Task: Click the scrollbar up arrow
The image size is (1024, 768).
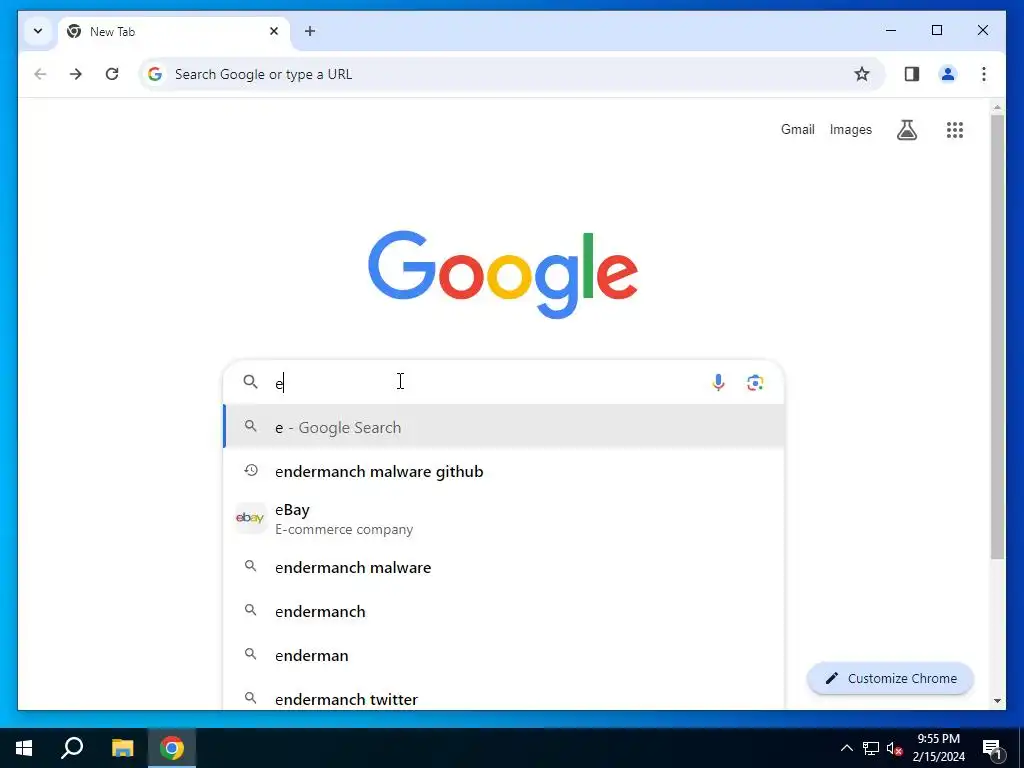Action: (x=997, y=106)
